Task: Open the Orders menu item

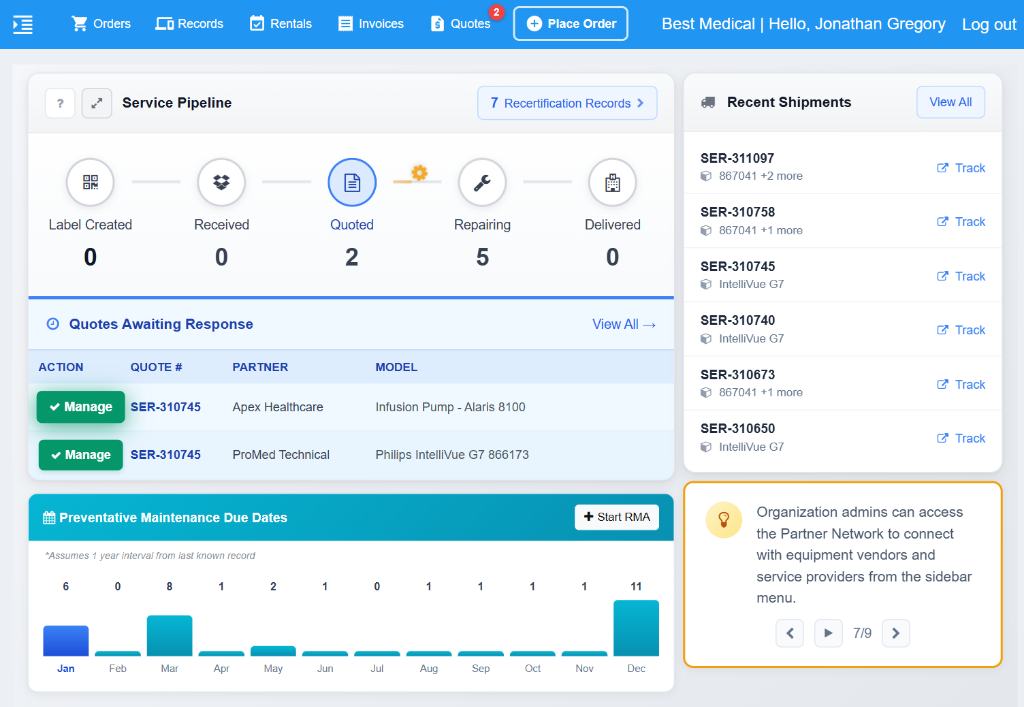Action: (100, 23)
